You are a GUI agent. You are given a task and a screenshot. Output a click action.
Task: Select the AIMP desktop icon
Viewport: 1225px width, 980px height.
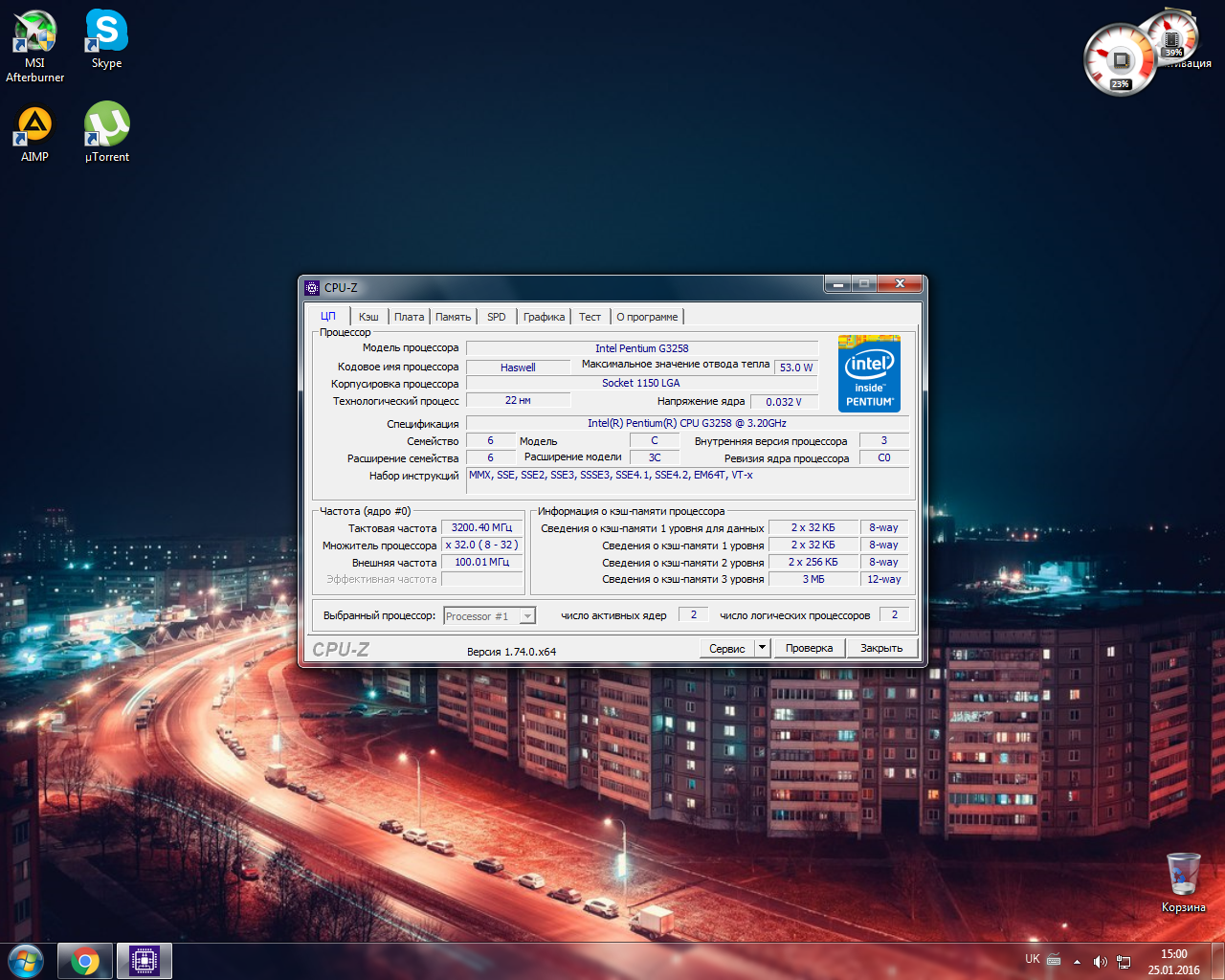coord(34,134)
